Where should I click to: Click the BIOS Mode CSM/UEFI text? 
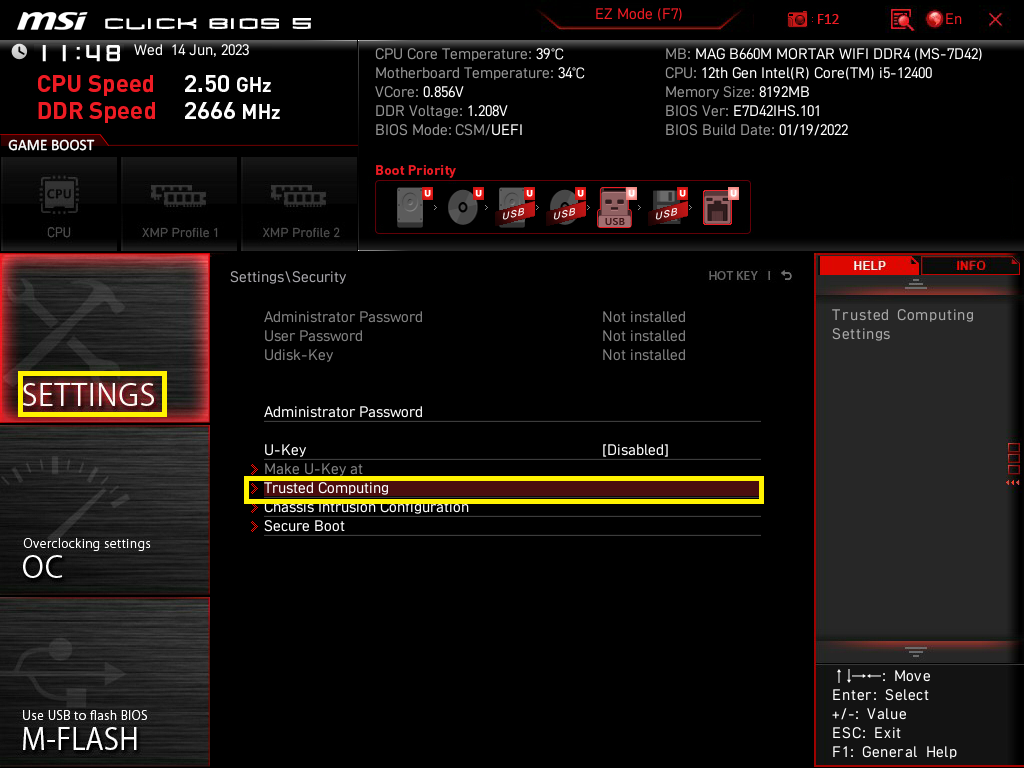click(449, 130)
